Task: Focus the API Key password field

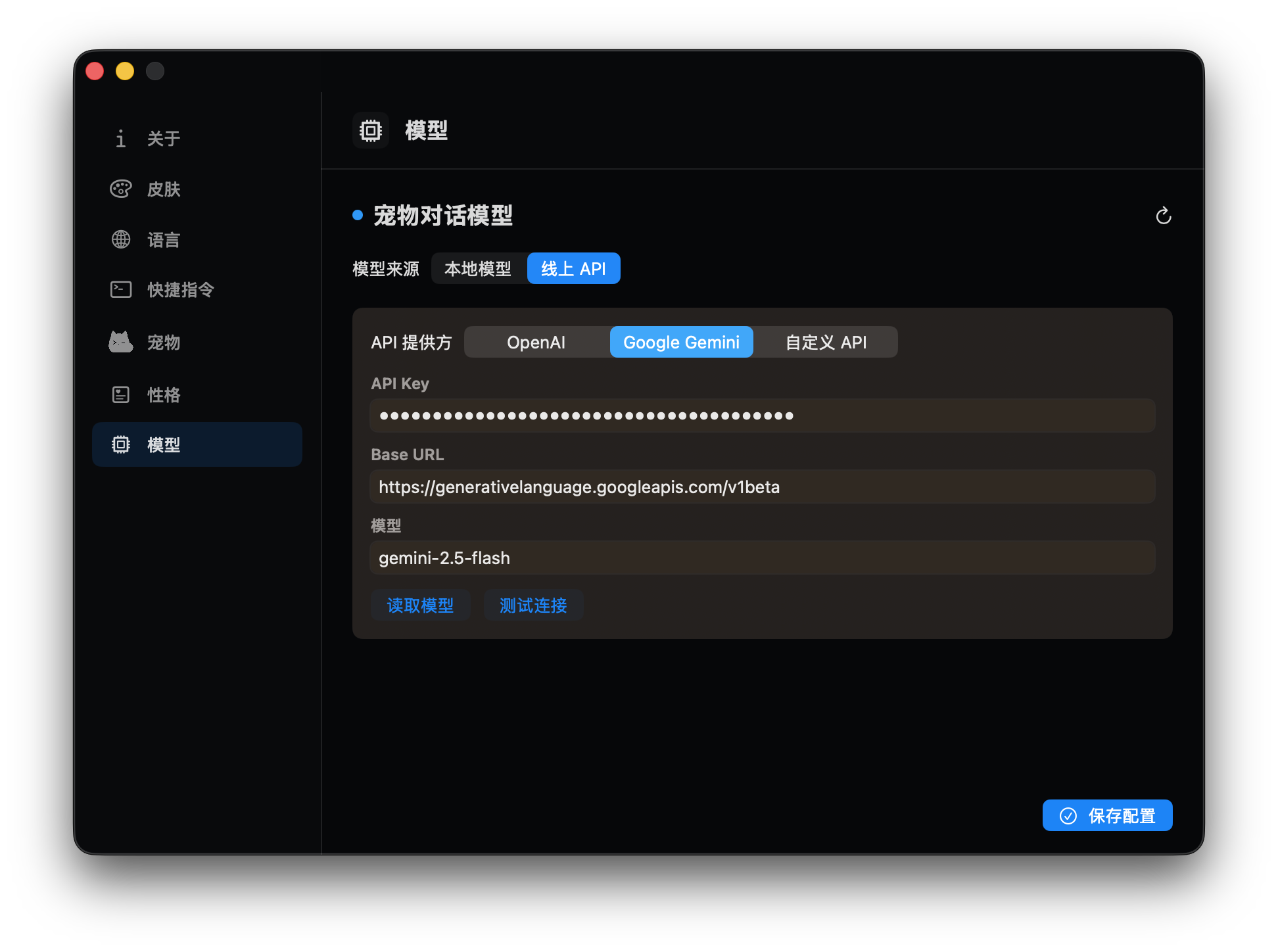Action: (x=762, y=416)
